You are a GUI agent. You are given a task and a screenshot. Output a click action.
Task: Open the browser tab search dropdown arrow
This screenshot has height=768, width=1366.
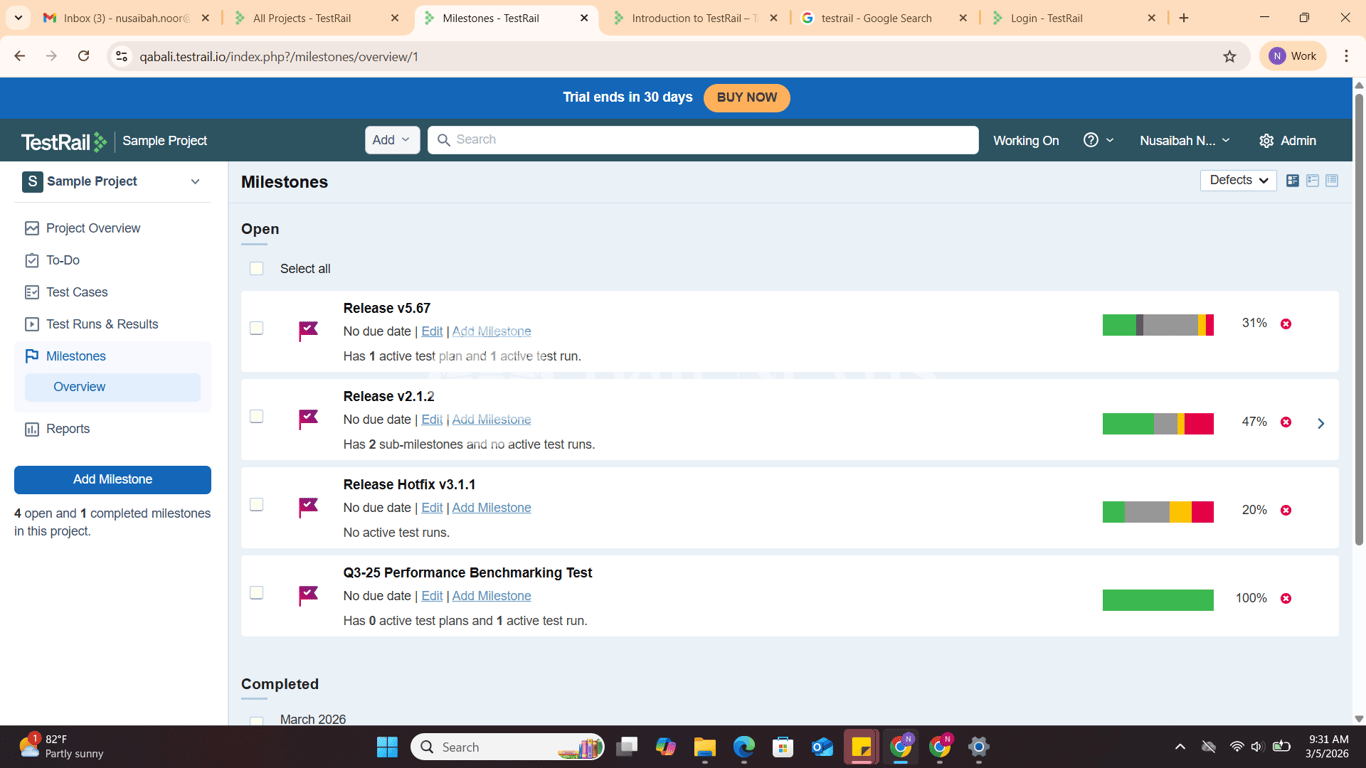pos(18,18)
